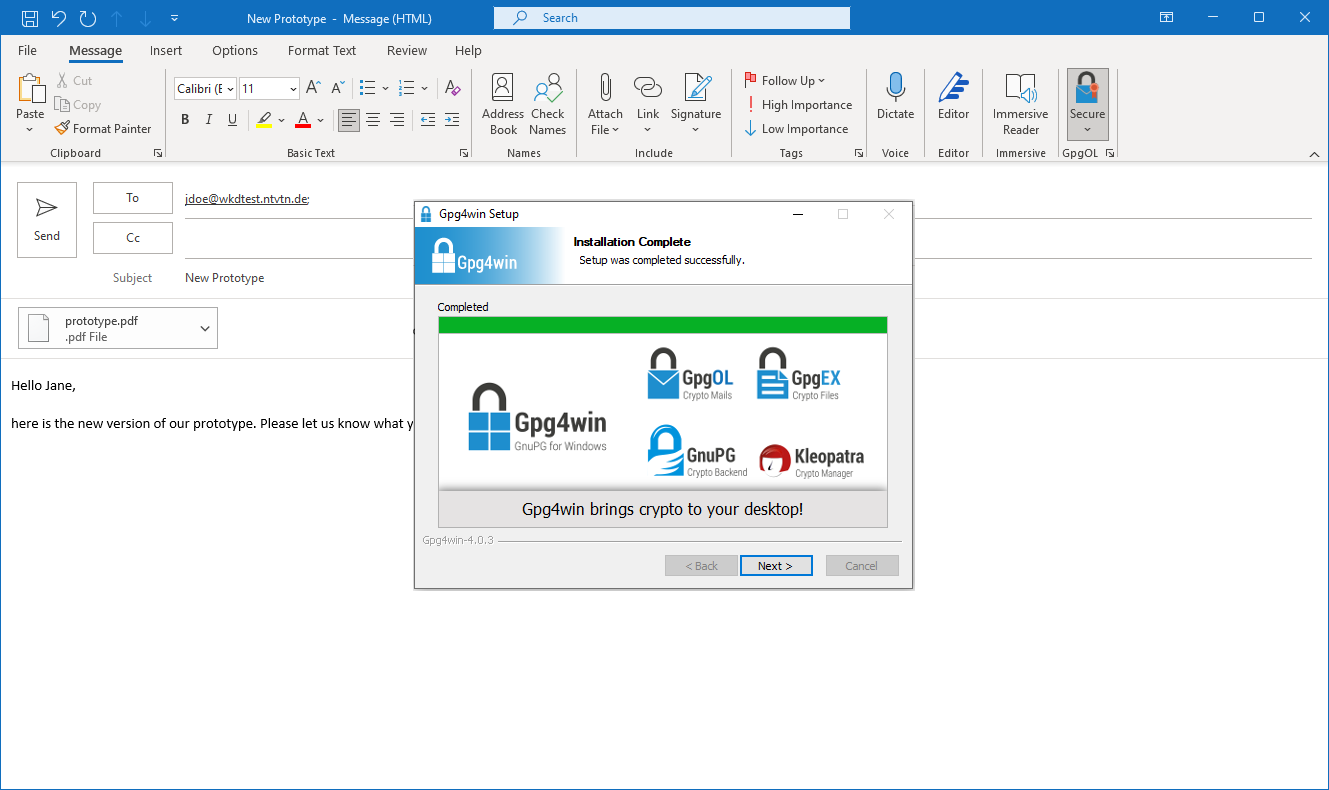Paste clipboard content with the Paste icon
The width and height of the screenshot is (1329, 790).
click(x=30, y=89)
